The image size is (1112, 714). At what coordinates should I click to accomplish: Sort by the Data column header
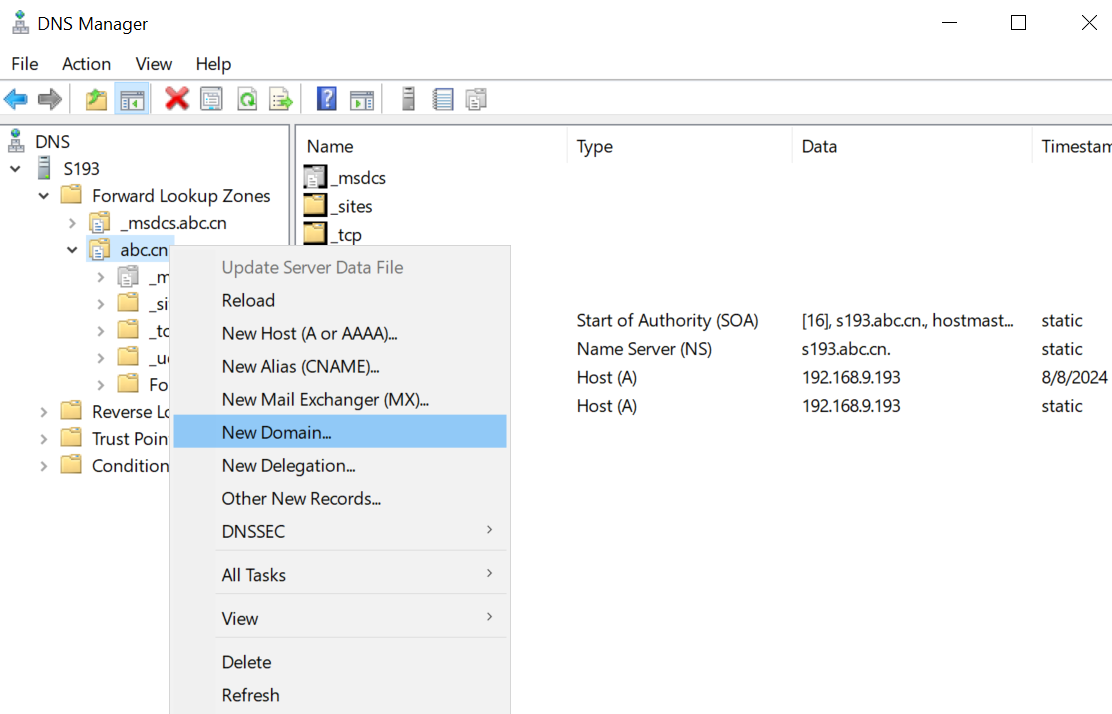[x=912, y=146]
